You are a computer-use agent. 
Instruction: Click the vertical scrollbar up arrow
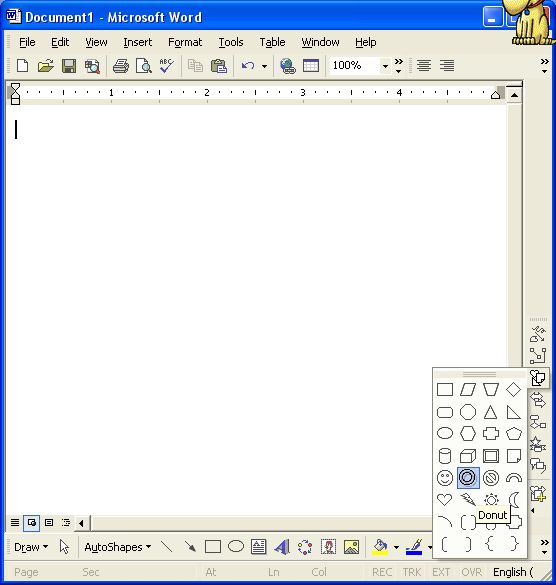click(x=514, y=95)
